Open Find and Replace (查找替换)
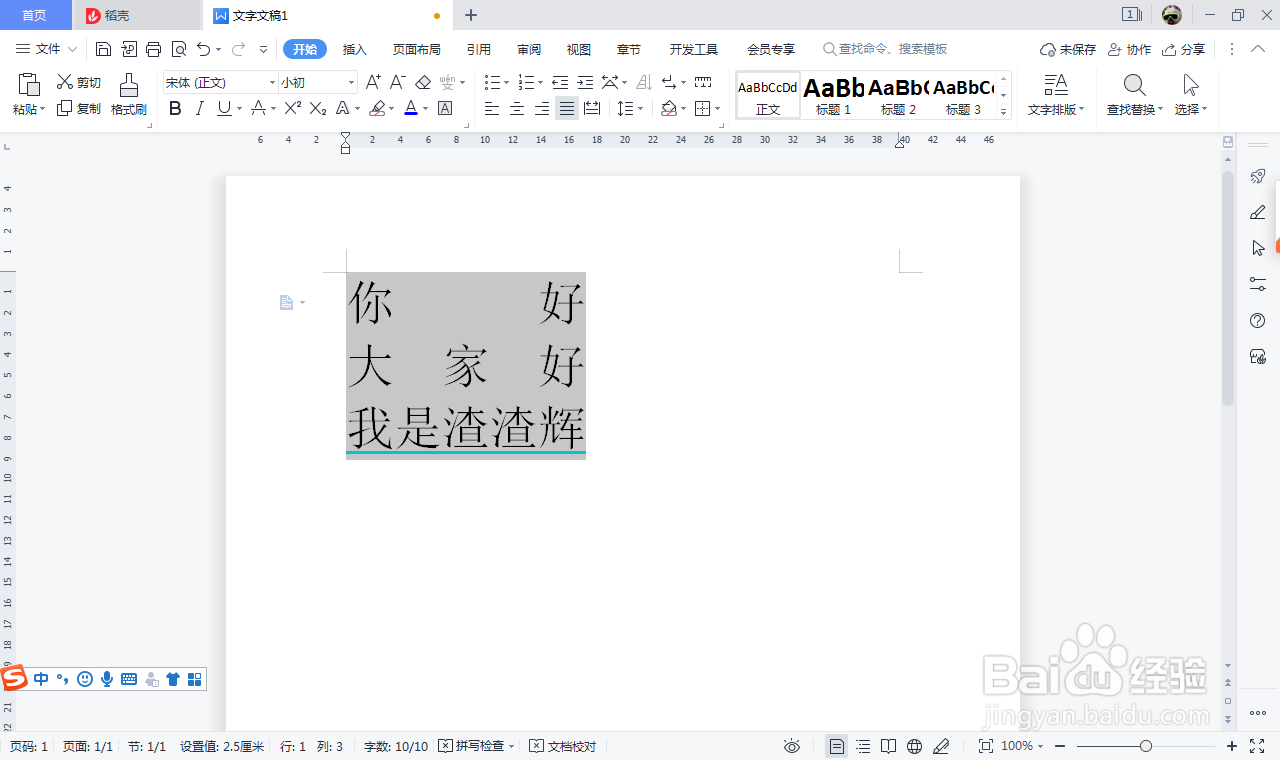This screenshot has height=760, width=1280. pos(1133,95)
